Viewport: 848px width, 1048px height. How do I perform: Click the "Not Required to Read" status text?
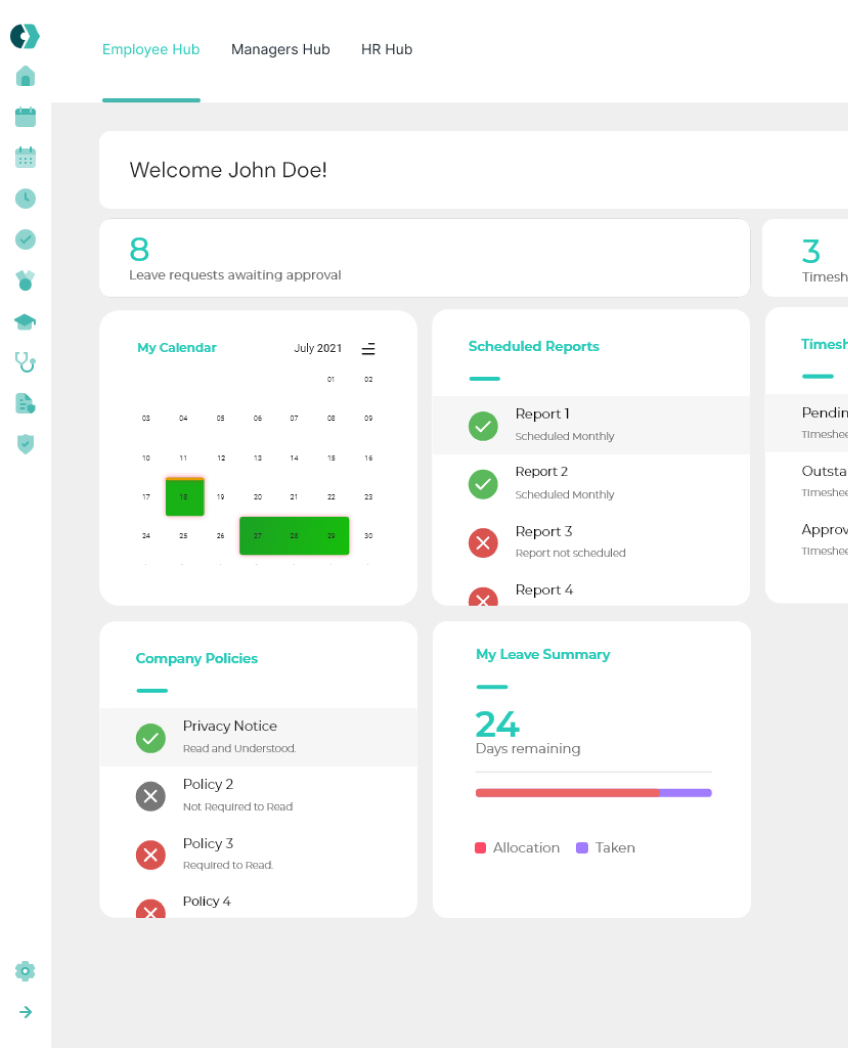pyautogui.click(x=238, y=807)
